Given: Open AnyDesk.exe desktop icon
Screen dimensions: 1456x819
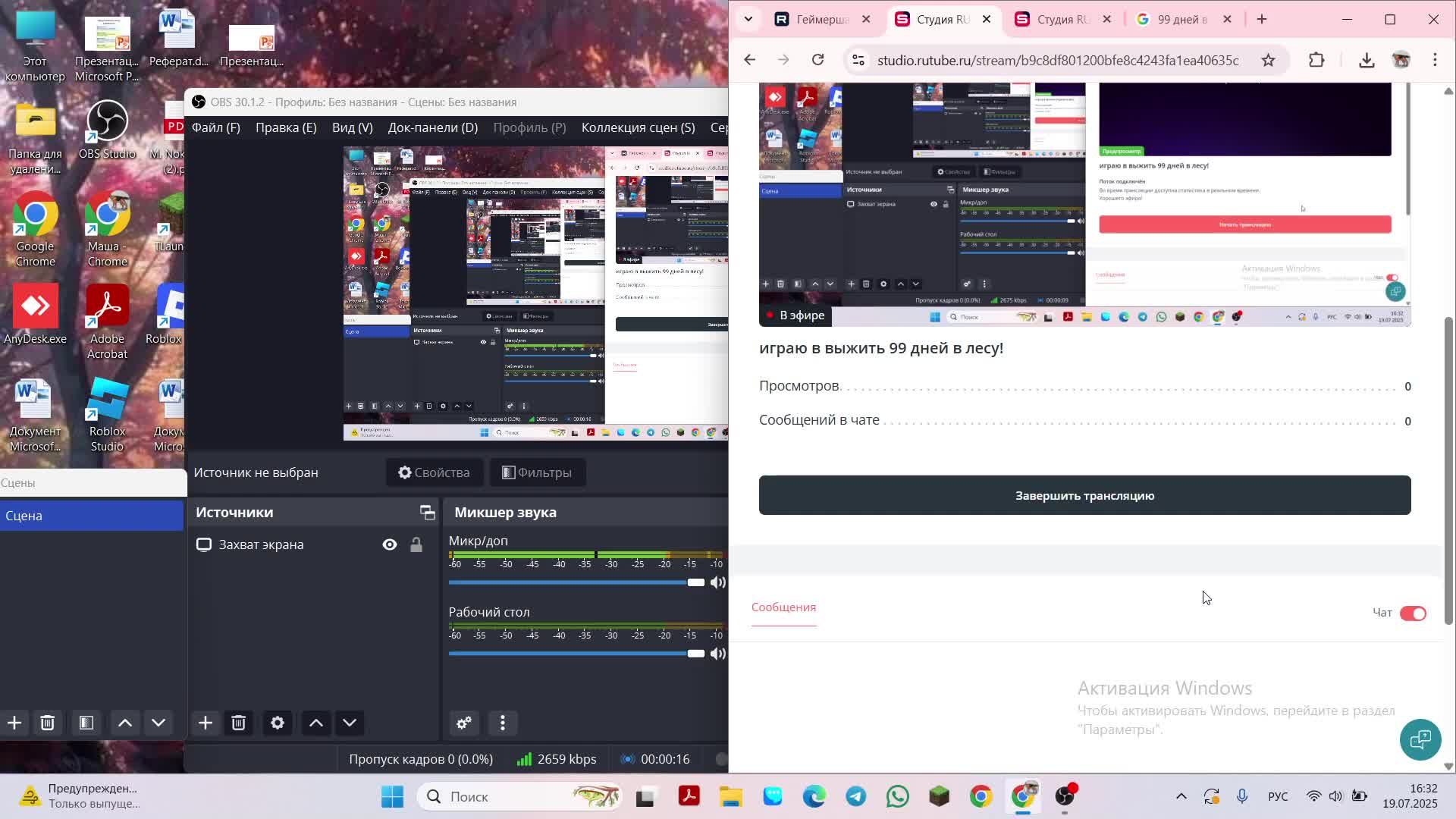Looking at the screenshot, I should coord(35,315).
